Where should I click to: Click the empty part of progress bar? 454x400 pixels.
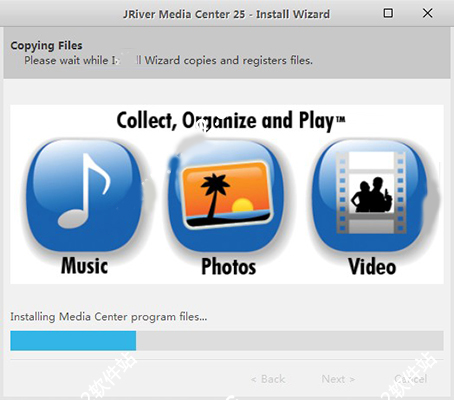pos(290,340)
